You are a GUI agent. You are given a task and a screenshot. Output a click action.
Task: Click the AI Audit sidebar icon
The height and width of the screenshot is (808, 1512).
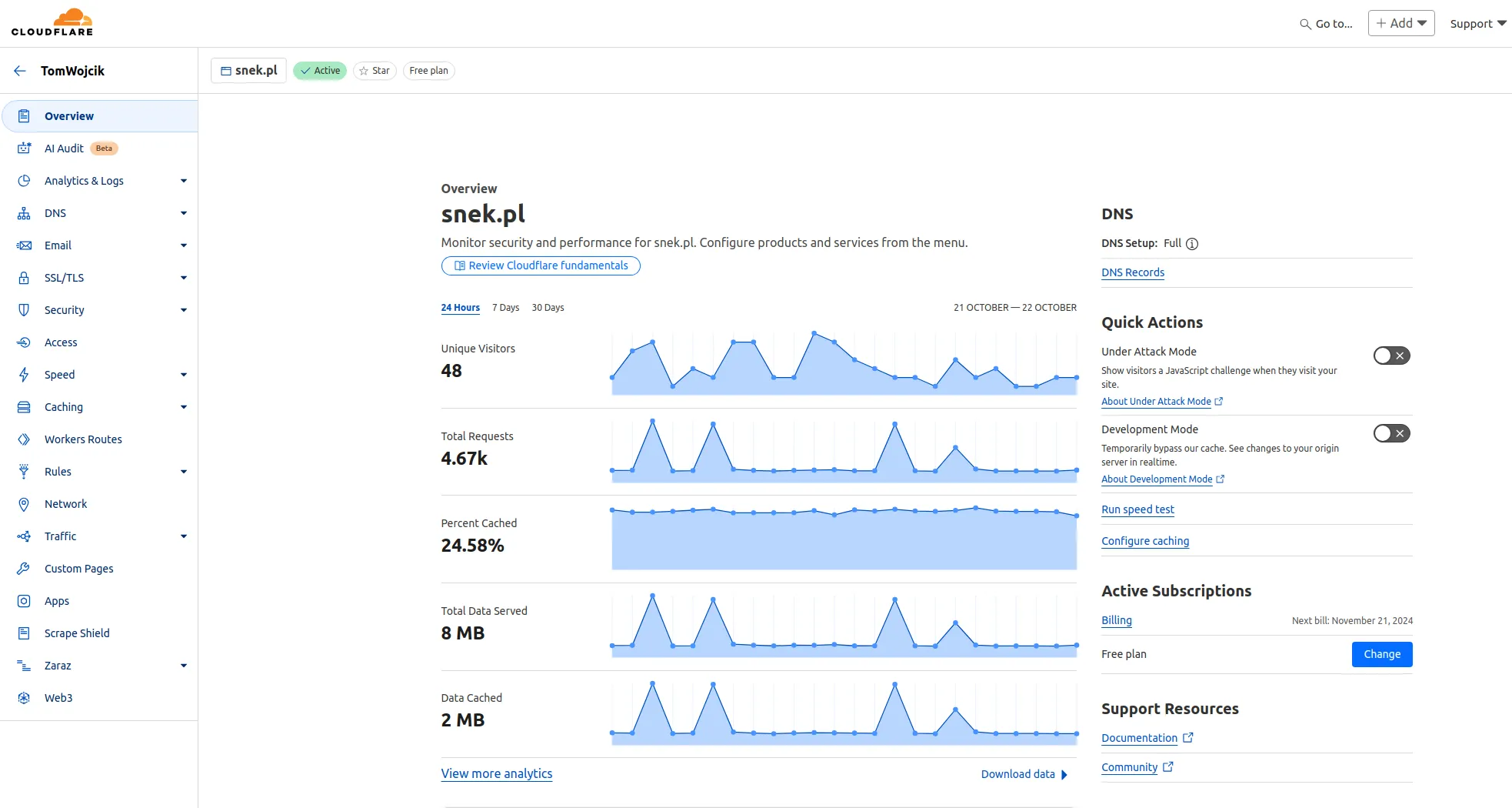(x=24, y=149)
